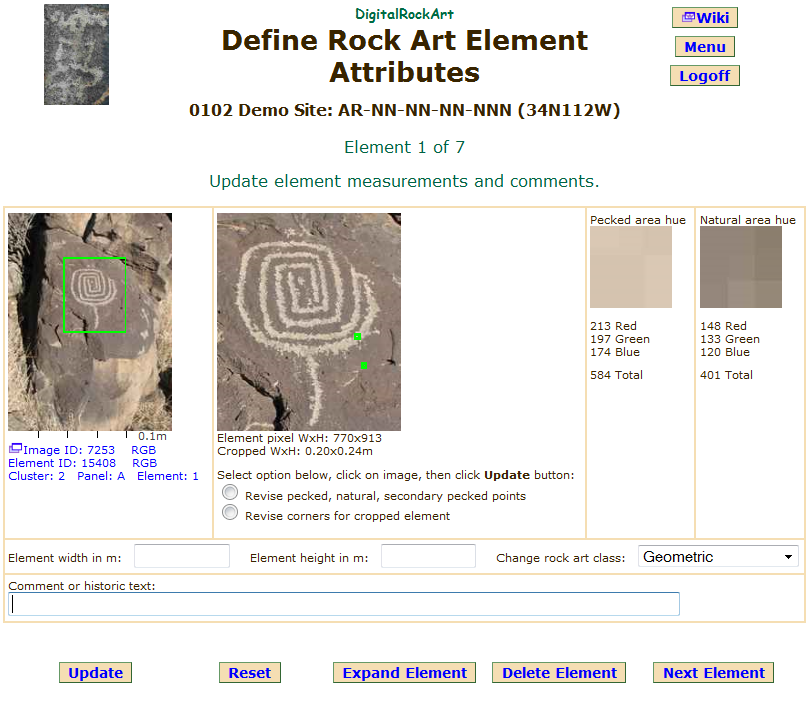
Task: Click the lower green marker on cropped image
Action: click(x=364, y=366)
